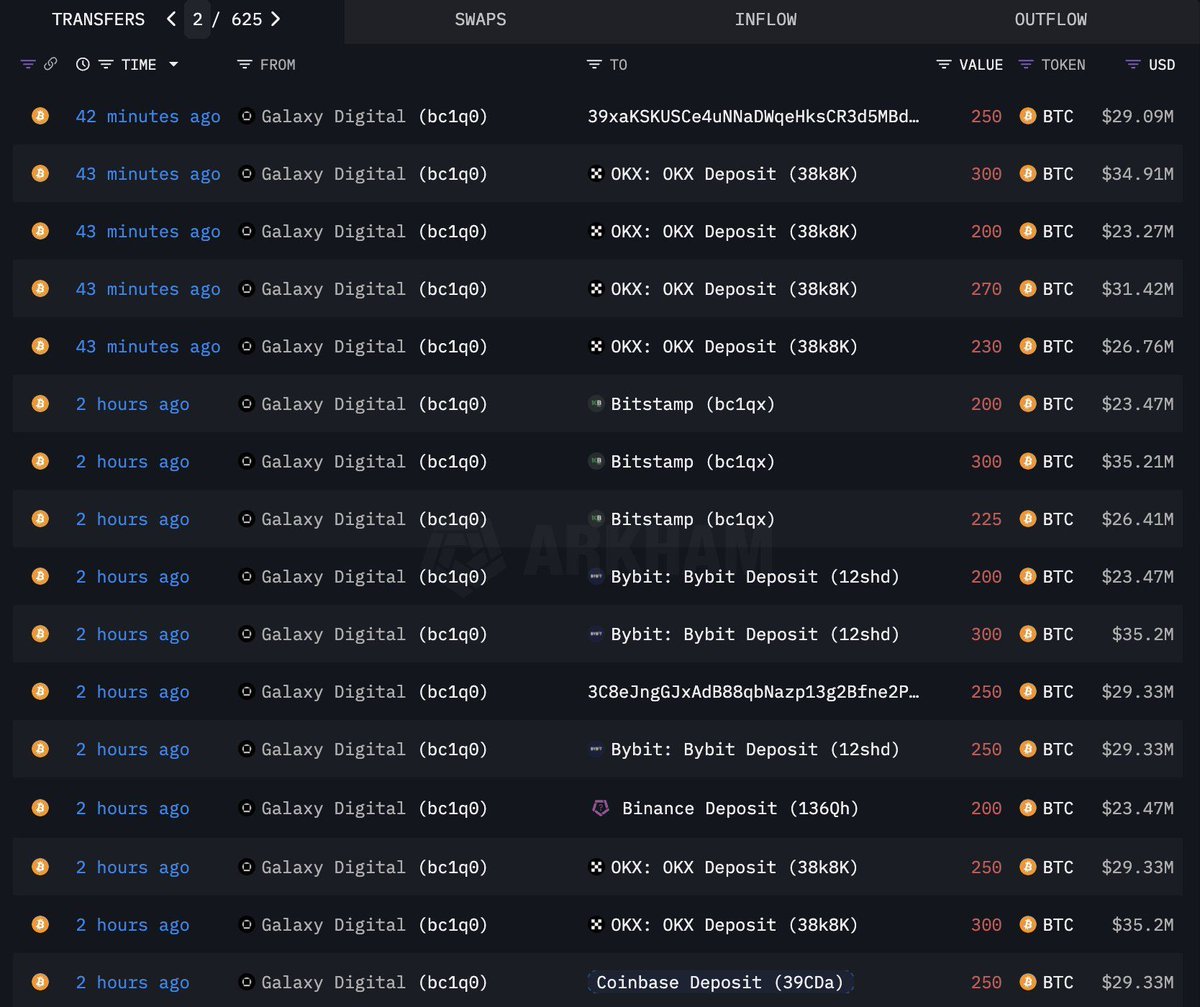Image resolution: width=1200 pixels, height=1007 pixels.
Task: Click the OKX icon beside 'OKX Deposit (38k8K)'
Action: click(599, 173)
